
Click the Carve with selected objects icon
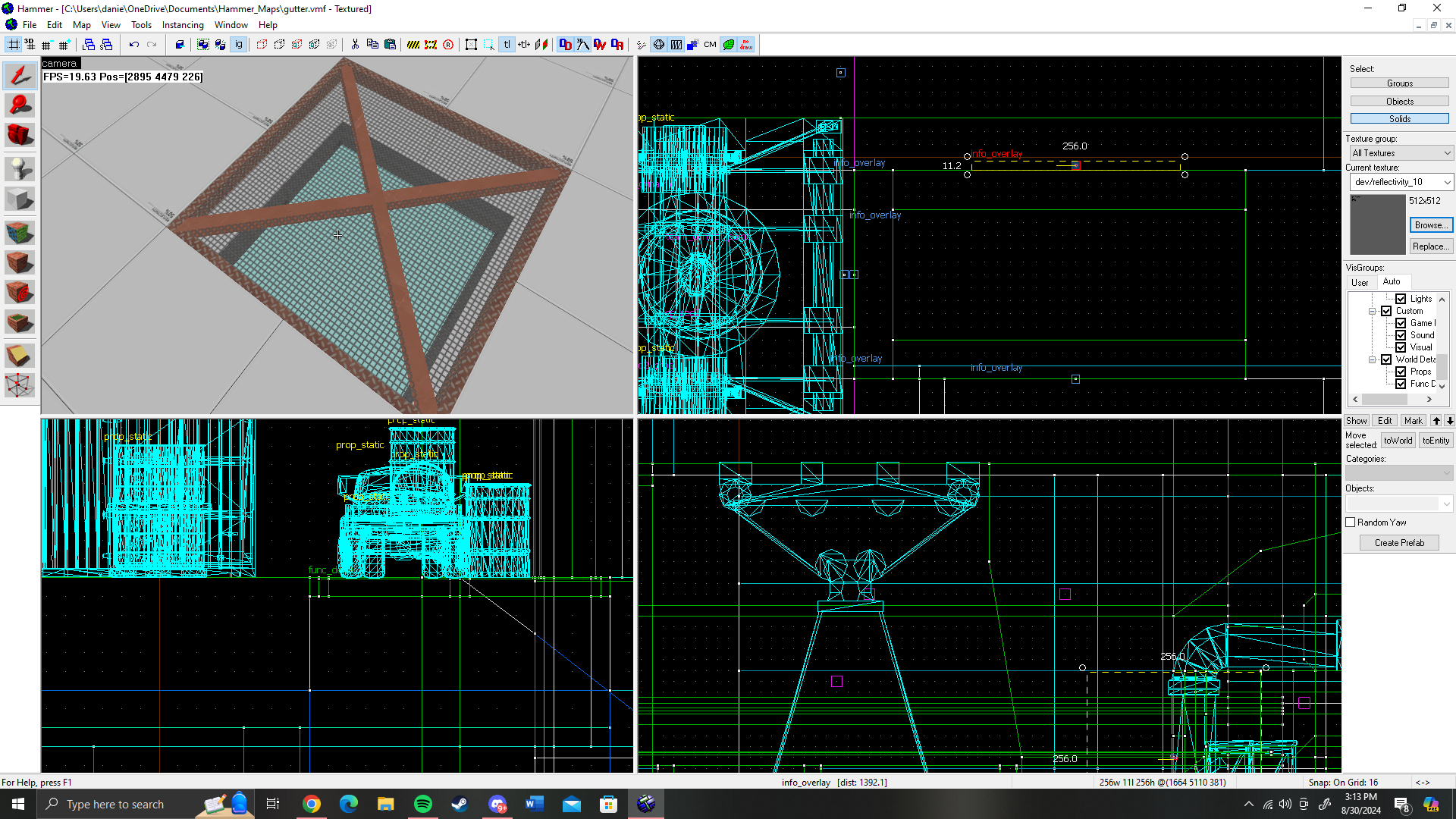coord(180,45)
